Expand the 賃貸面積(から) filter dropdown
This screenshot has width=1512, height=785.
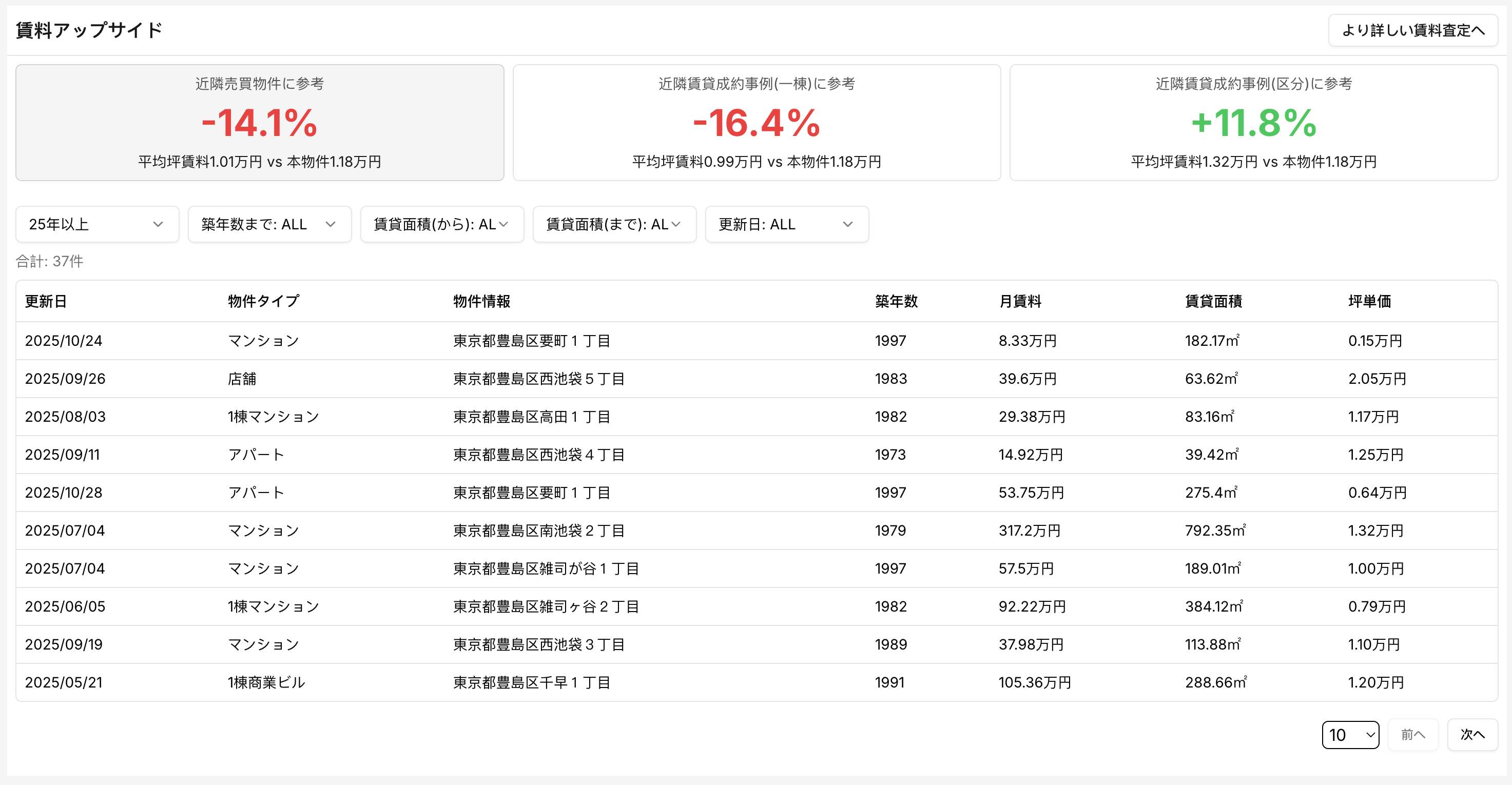point(441,224)
